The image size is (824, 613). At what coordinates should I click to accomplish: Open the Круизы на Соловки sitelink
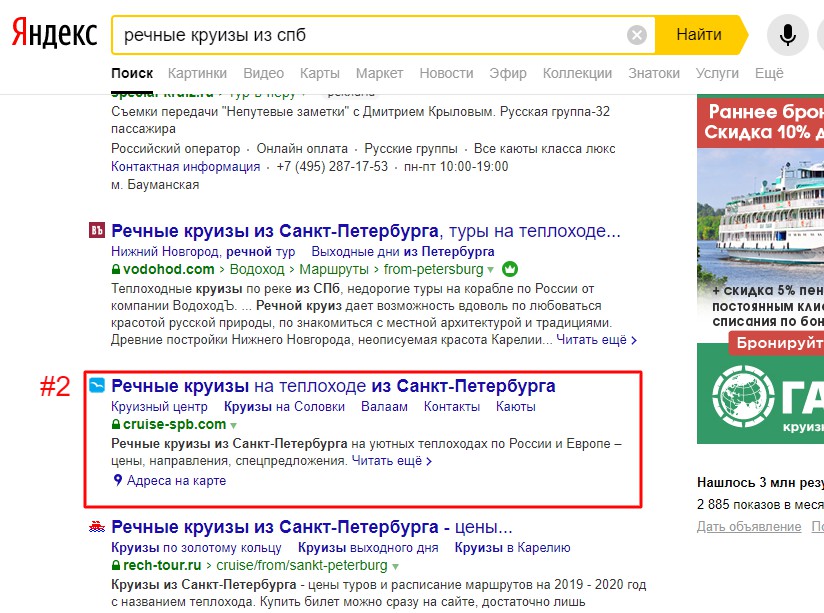point(284,406)
